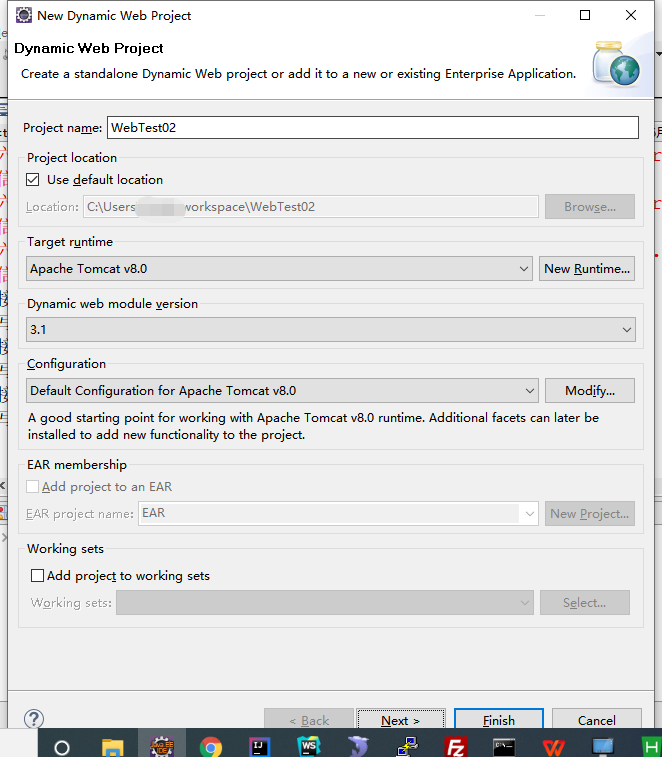Cancel the new project dialog
Viewport: 662px width, 757px height.
coord(597,720)
